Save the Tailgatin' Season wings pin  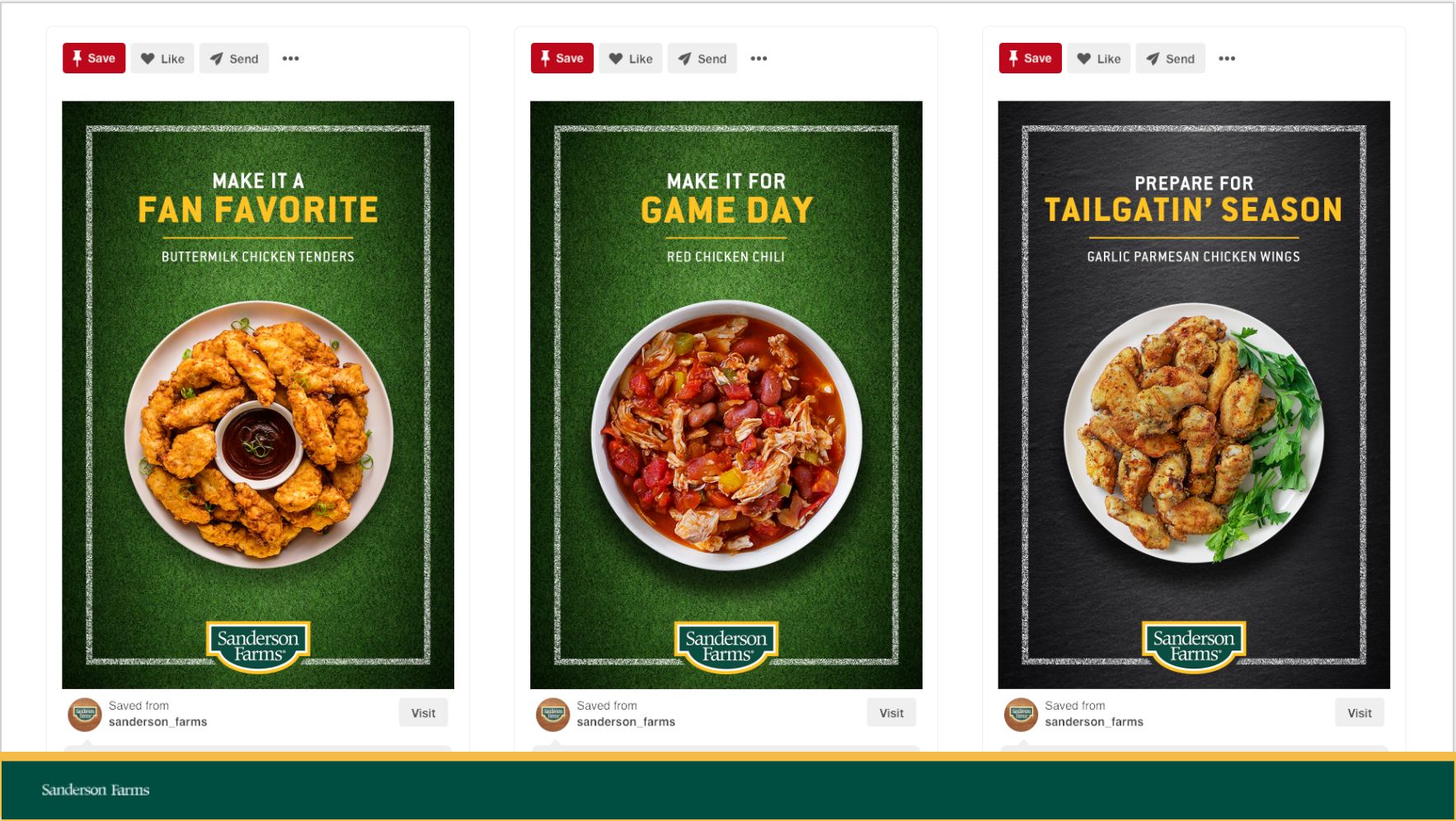[1031, 59]
